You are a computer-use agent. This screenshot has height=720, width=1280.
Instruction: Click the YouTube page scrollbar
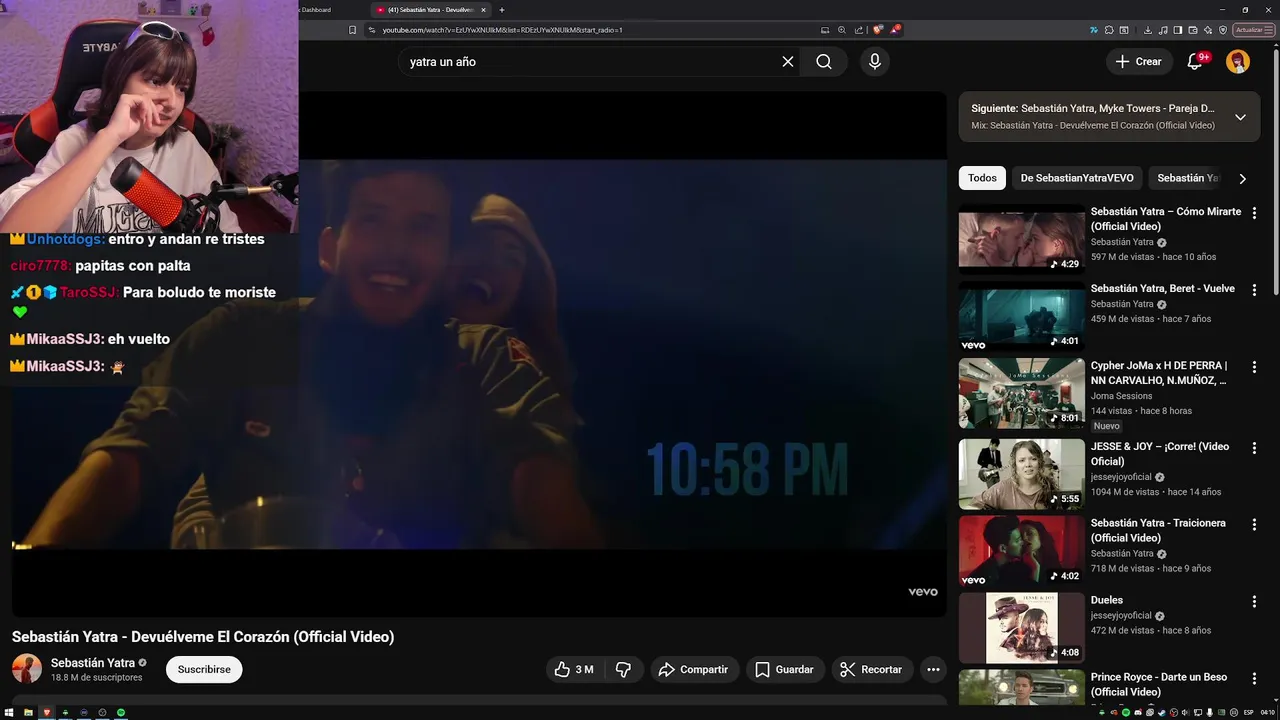(1276, 170)
